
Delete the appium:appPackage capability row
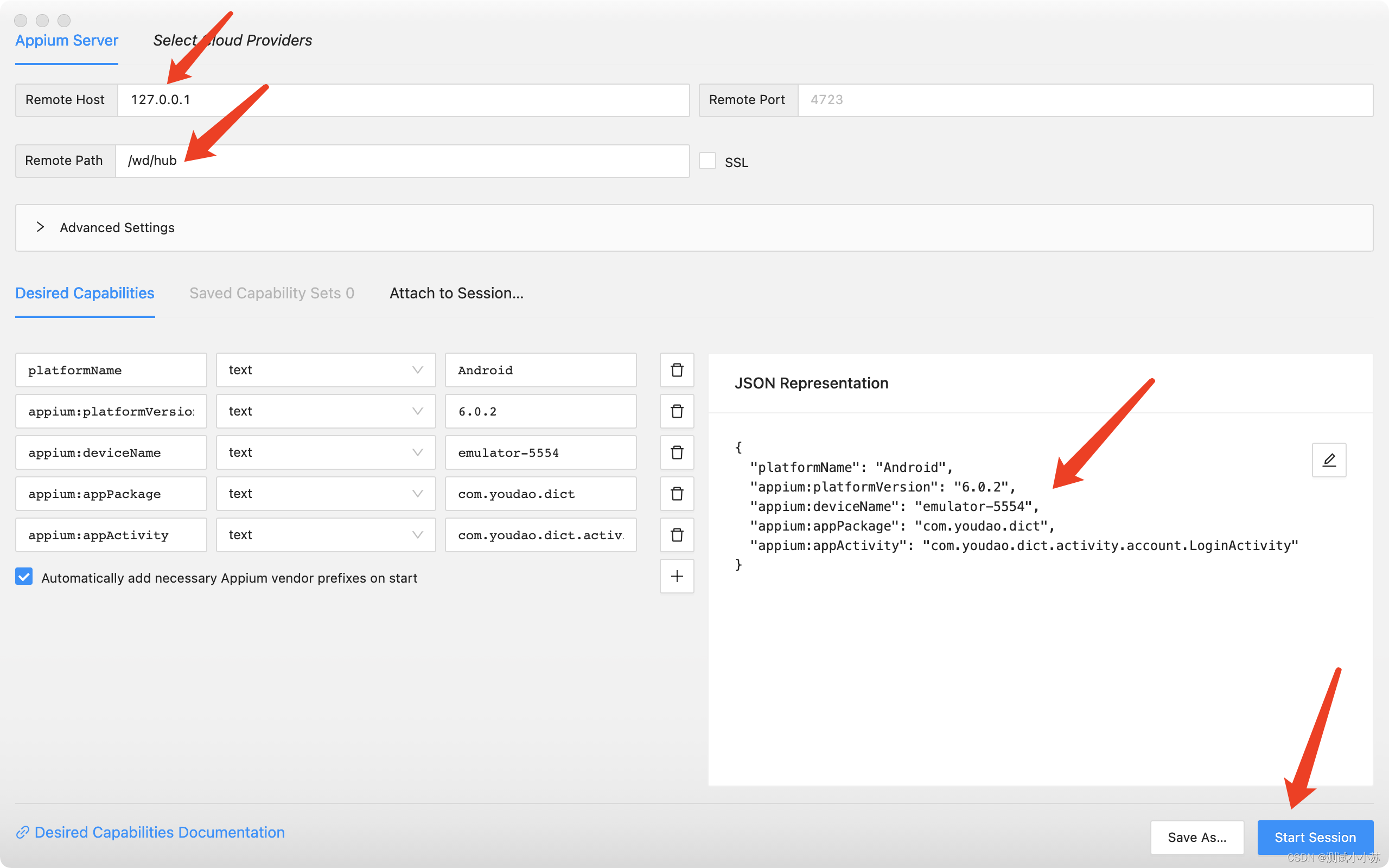(x=677, y=494)
